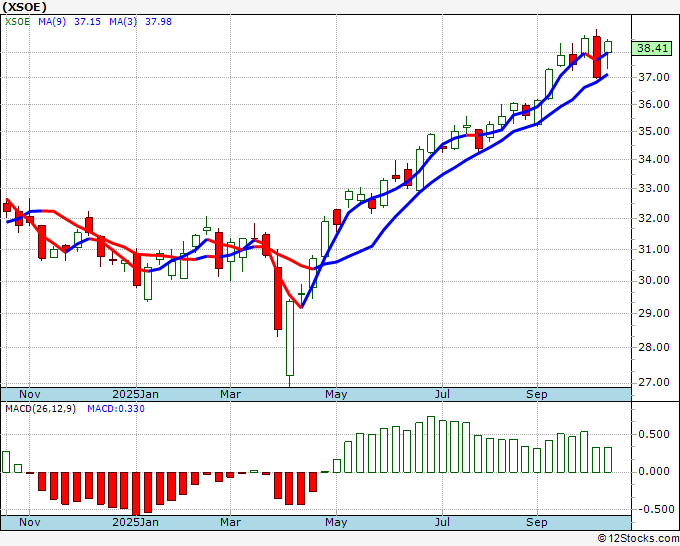Click the MA(9) legend label
680x546 pixels.
52,22
